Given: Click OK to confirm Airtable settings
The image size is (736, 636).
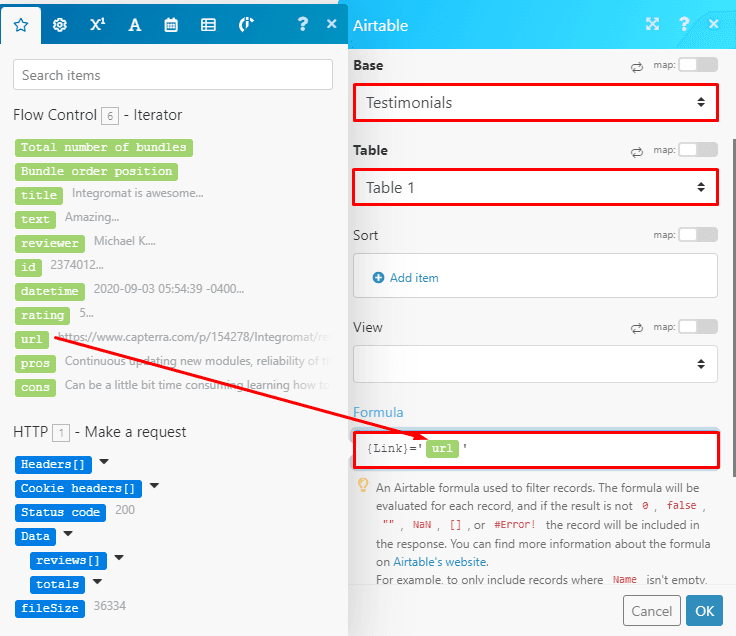Looking at the screenshot, I should coord(703,610).
